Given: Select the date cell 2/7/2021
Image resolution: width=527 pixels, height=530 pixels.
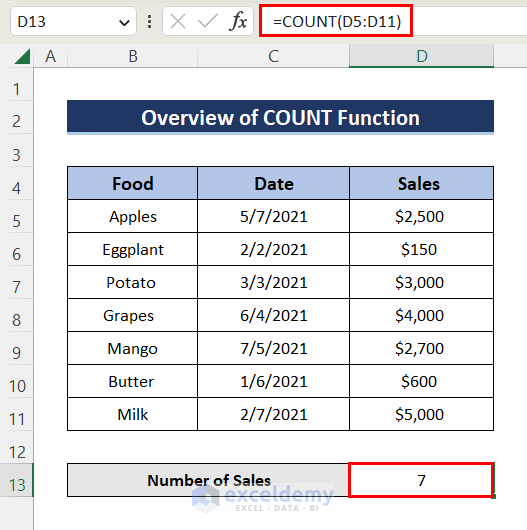Looking at the screenshot, I should 273,414.
